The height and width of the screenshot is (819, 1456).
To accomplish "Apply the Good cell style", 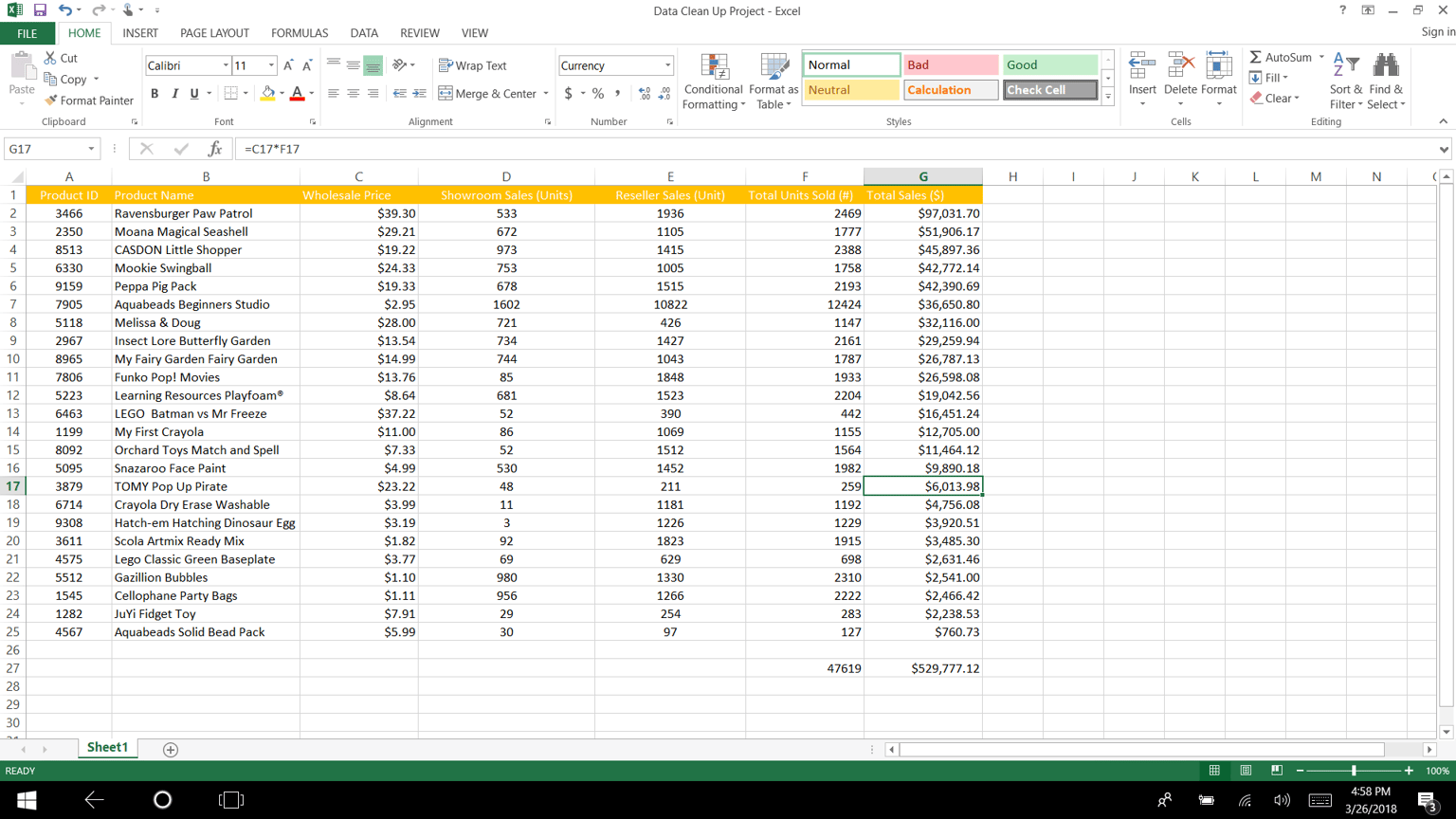I will click(x=1049, y=65).
